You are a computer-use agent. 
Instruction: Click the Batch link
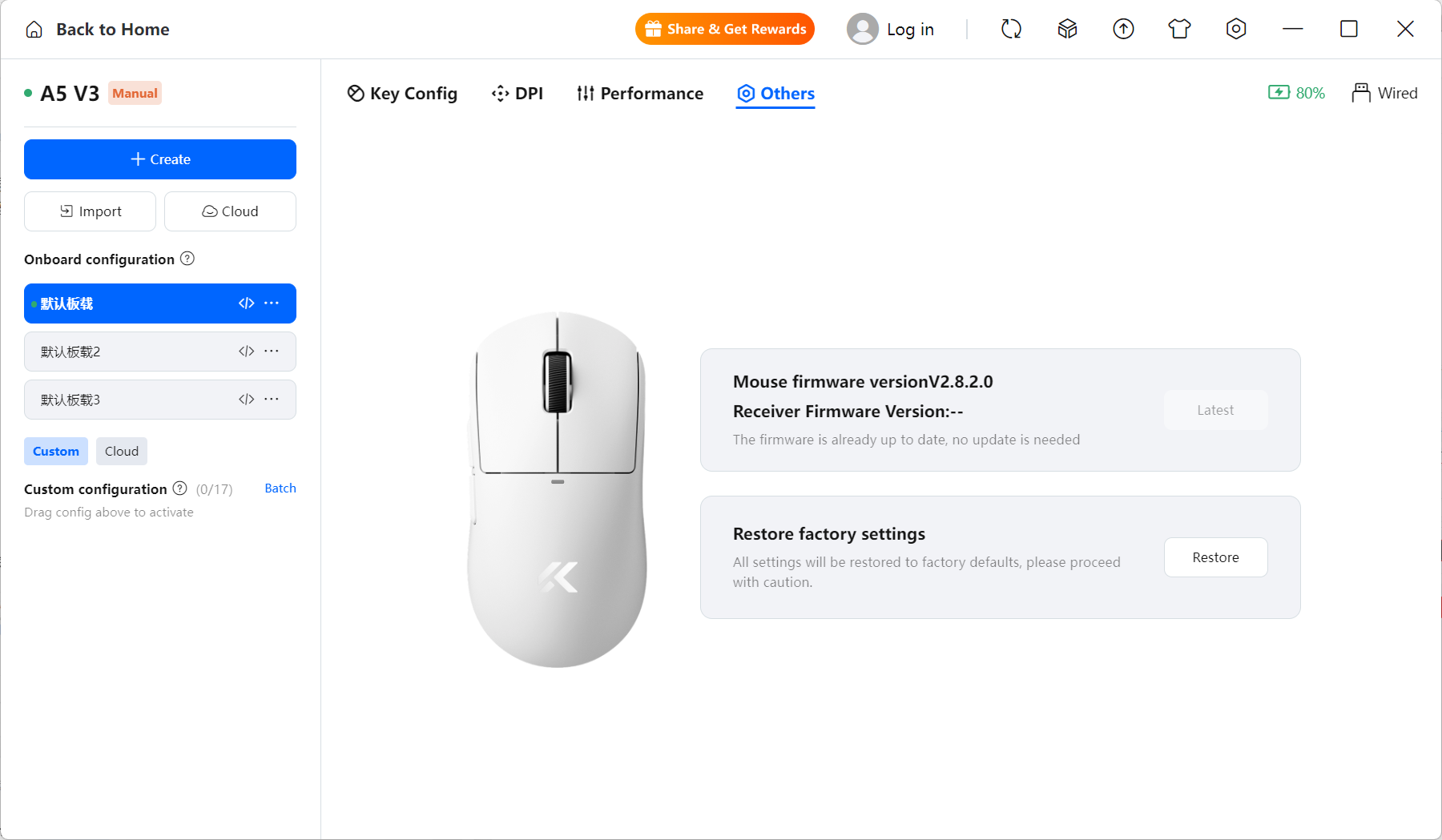coord(280,488)
